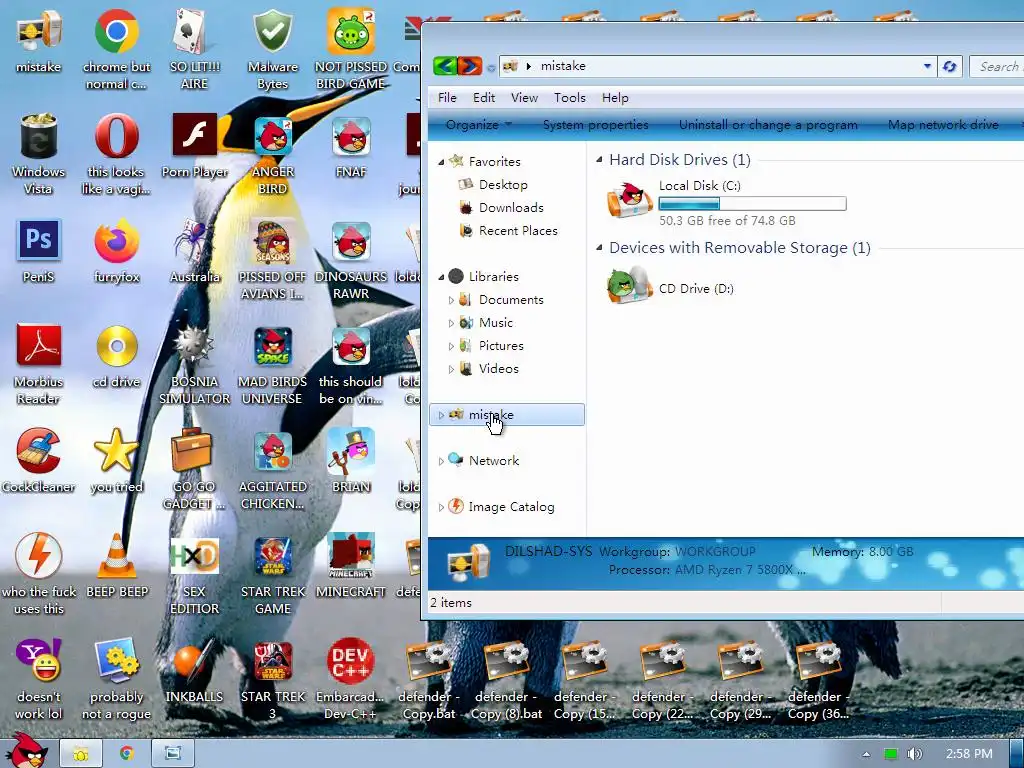Expand the Image Catalog node

441,507
